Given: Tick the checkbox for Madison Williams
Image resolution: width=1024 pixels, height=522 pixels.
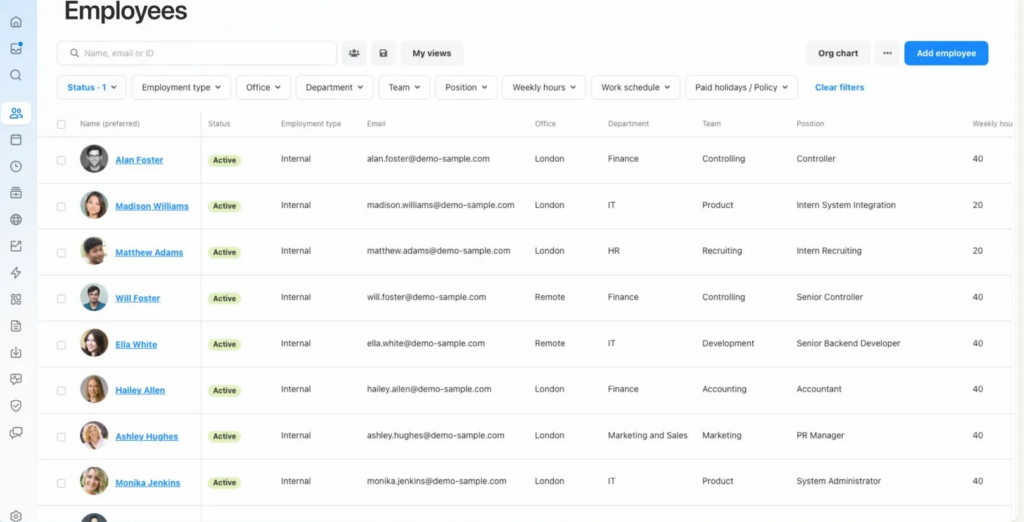Looking at the screenshot, I should tap(61, 206).
